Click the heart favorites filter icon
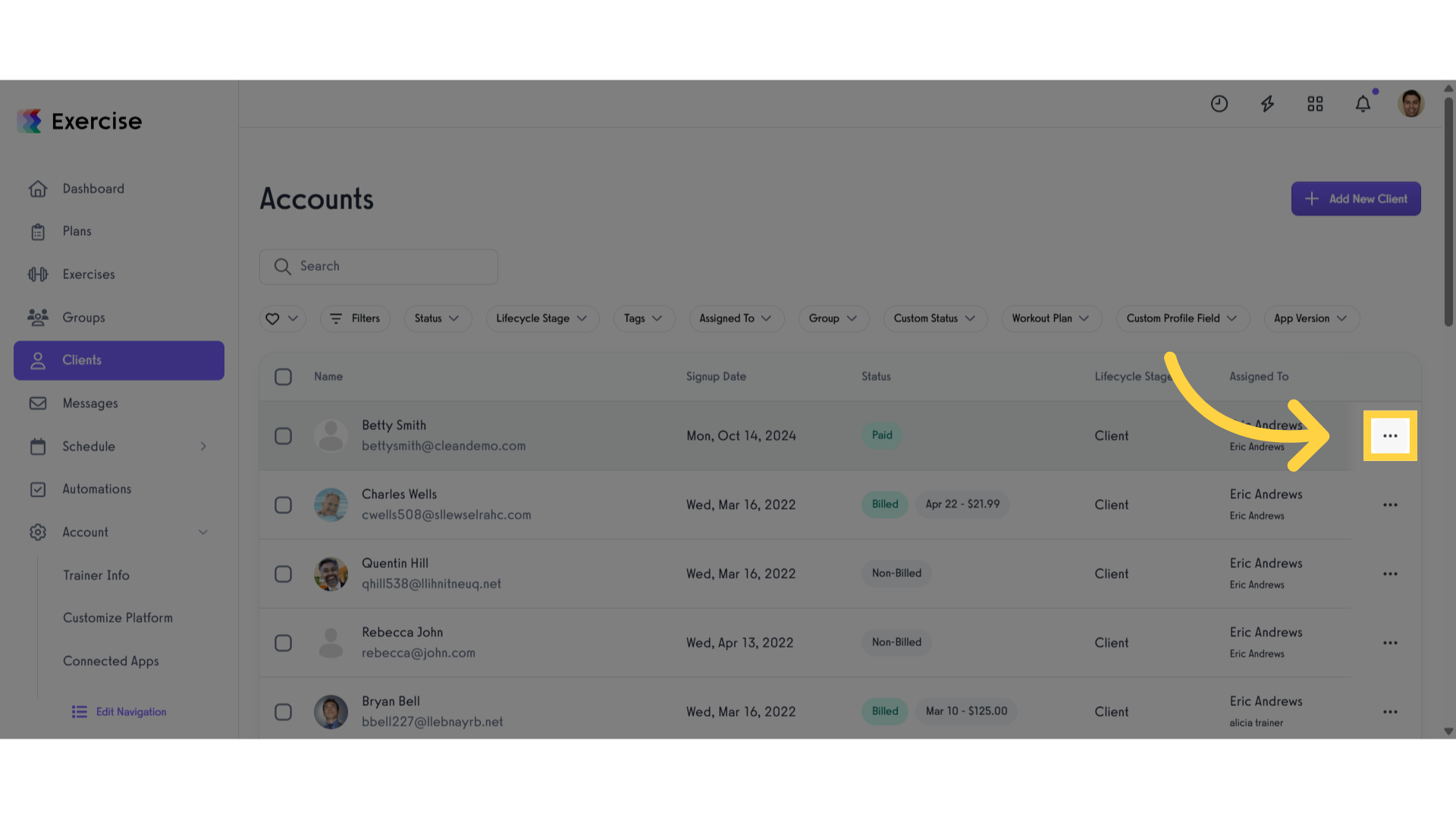Image resolution: width=1456 pixels, height=819 pixels. (272, 318)
